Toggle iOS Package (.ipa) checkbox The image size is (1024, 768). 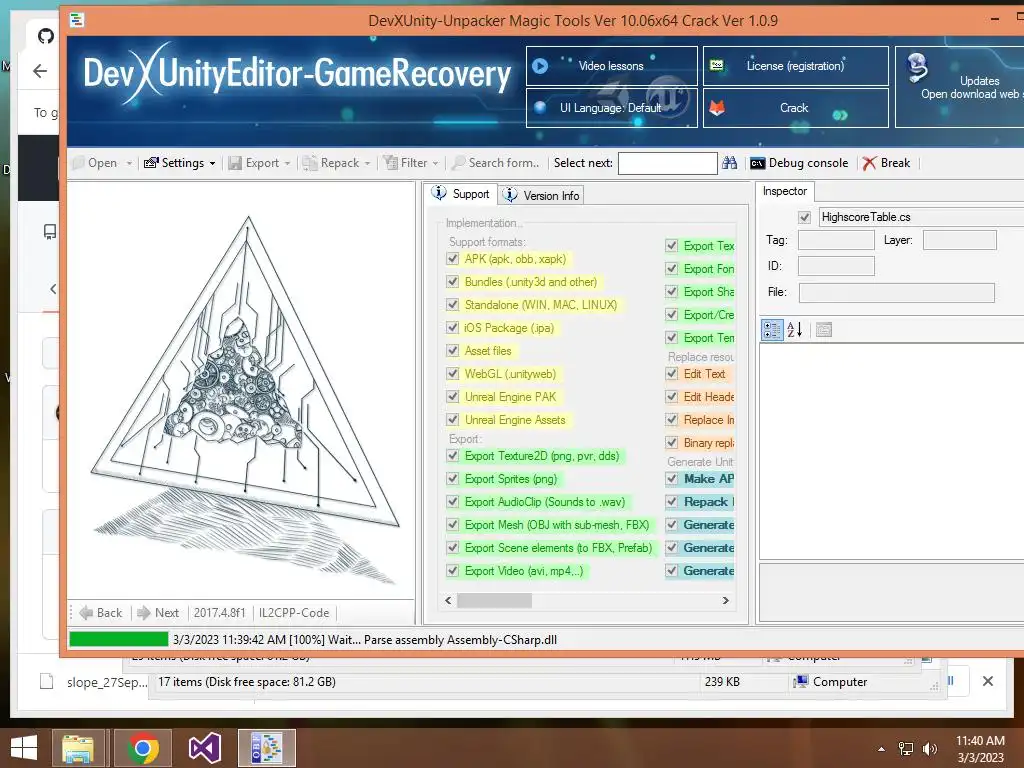tap(452, 327)
